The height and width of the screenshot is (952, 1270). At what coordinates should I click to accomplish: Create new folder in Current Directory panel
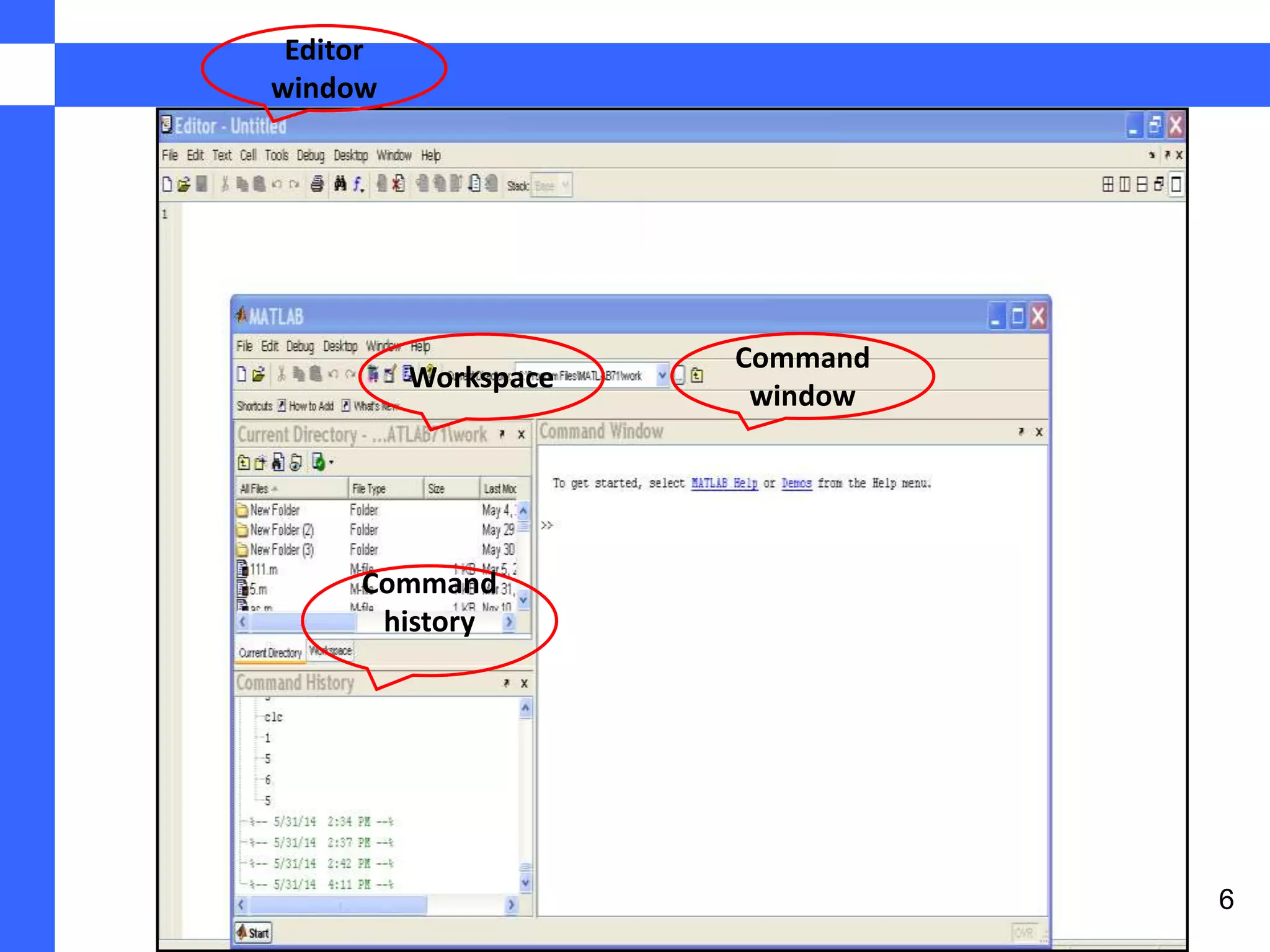(260, 462)
